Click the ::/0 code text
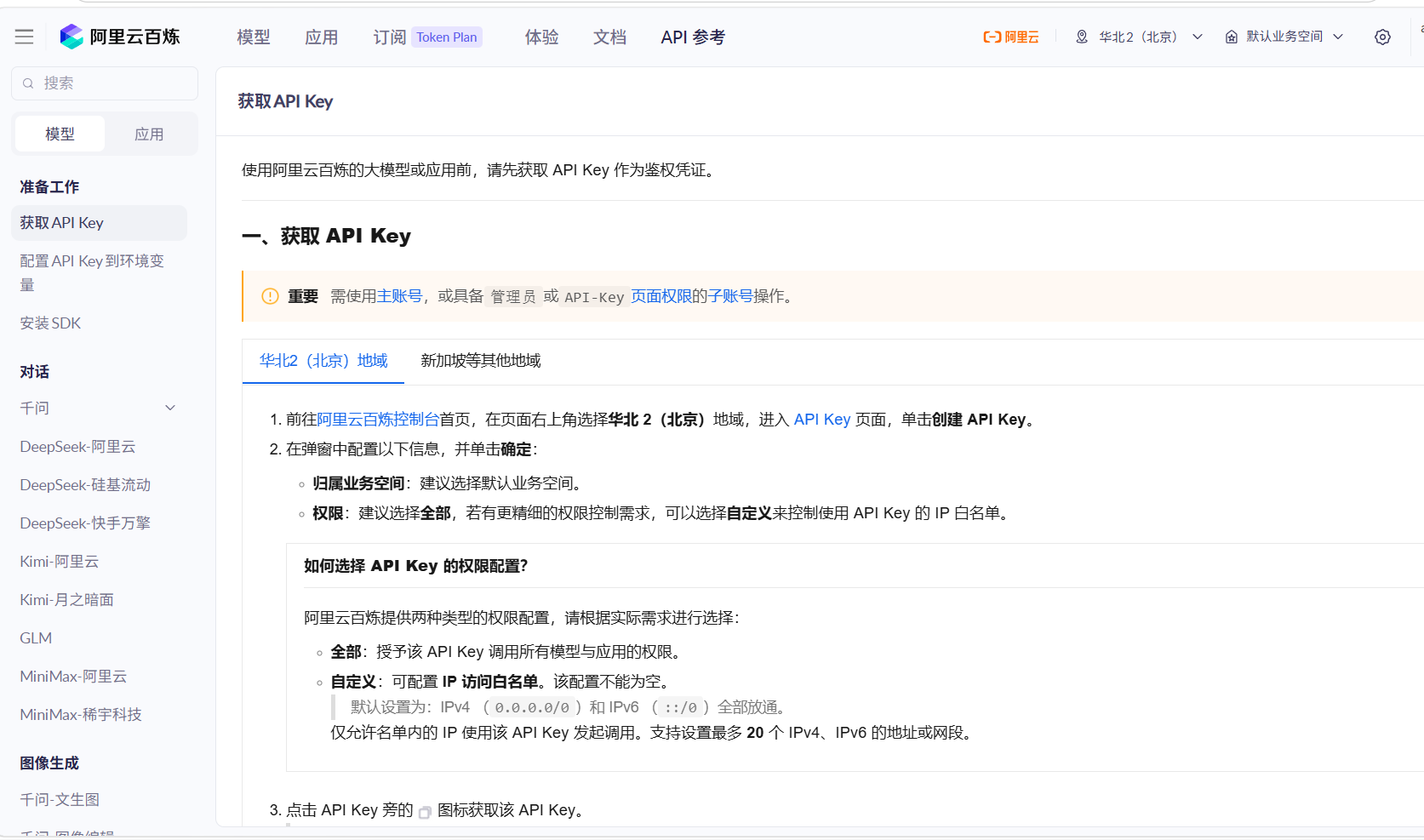 [x=680, y=708]
